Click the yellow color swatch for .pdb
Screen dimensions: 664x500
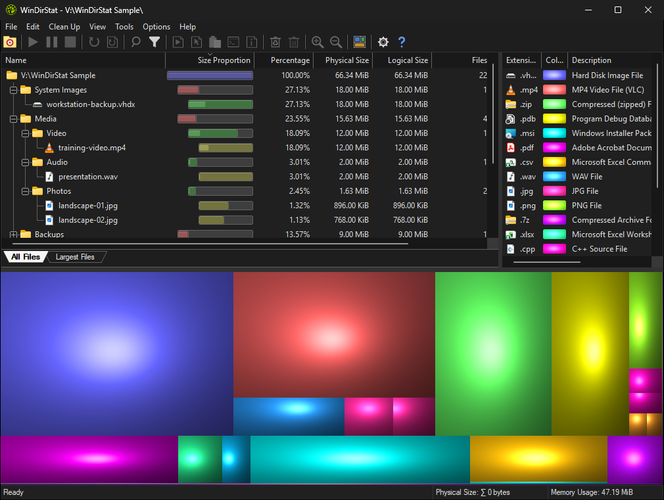coord(554,119)
